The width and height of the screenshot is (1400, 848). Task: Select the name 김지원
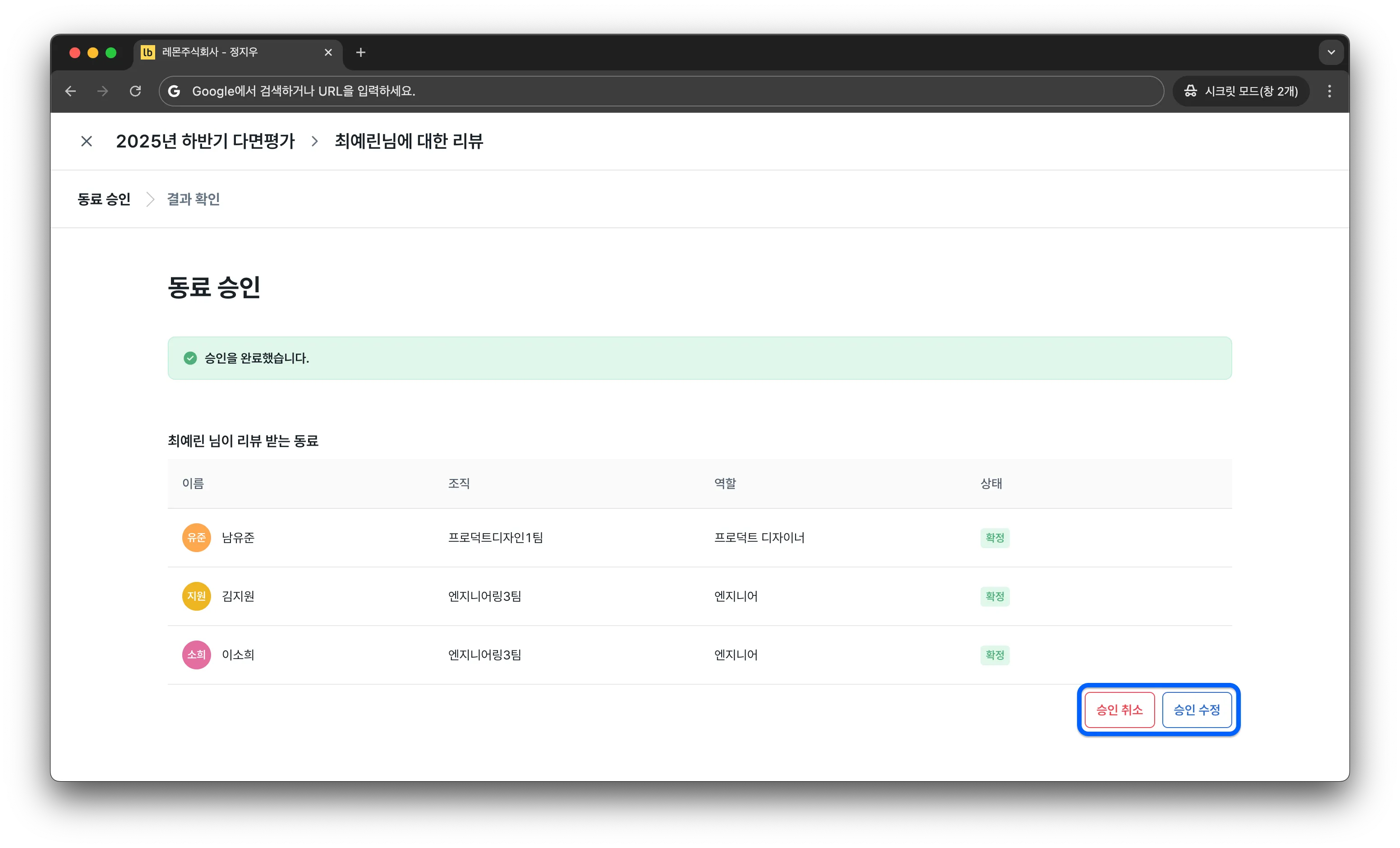click(x=238, y=596)
